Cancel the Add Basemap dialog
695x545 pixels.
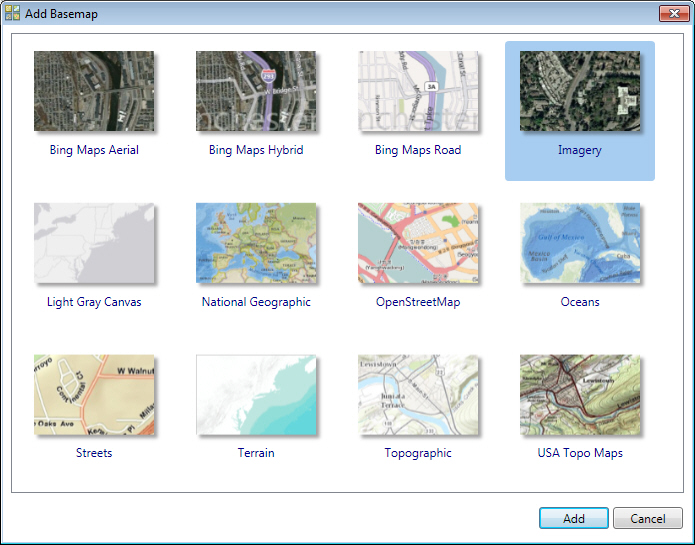point(648,518)
